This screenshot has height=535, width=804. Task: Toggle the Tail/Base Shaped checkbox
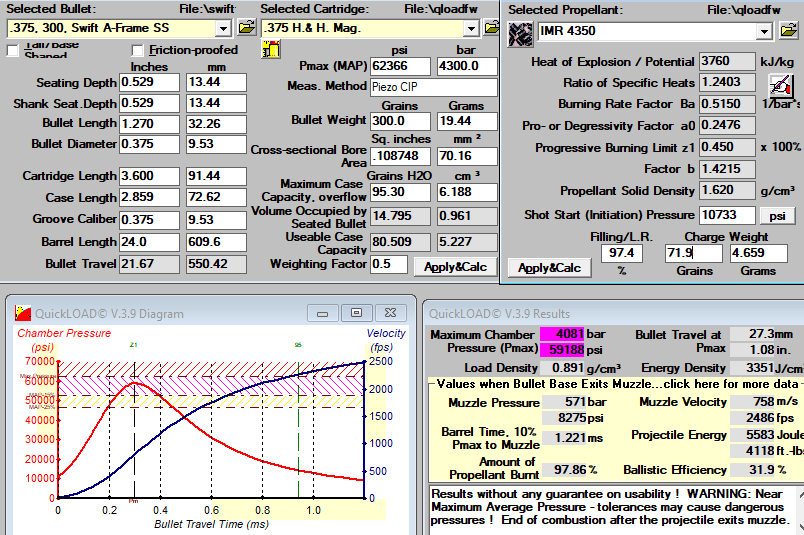point(13,50)
